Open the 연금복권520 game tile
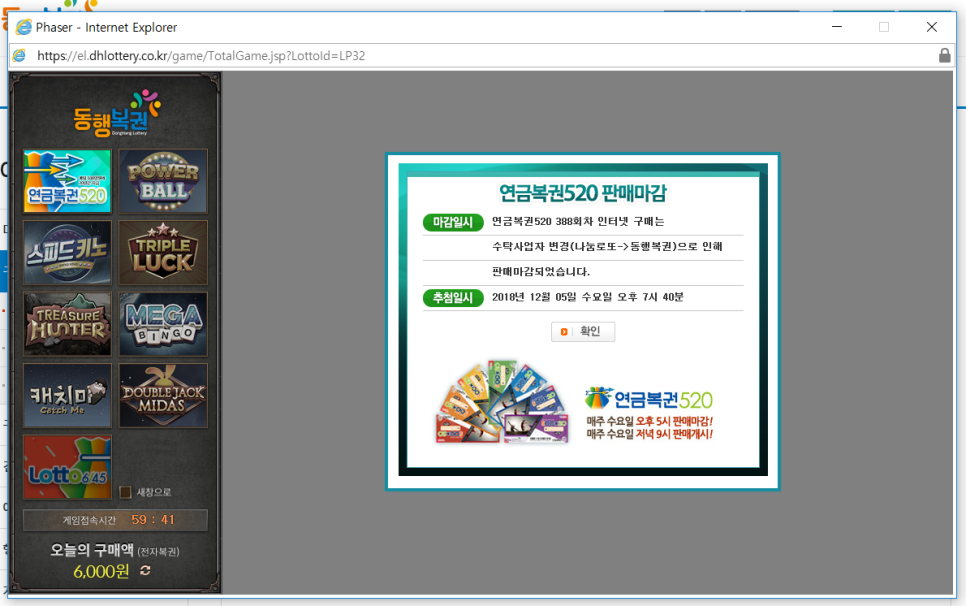Screen dimensions: 966x606 click(67, 181)
